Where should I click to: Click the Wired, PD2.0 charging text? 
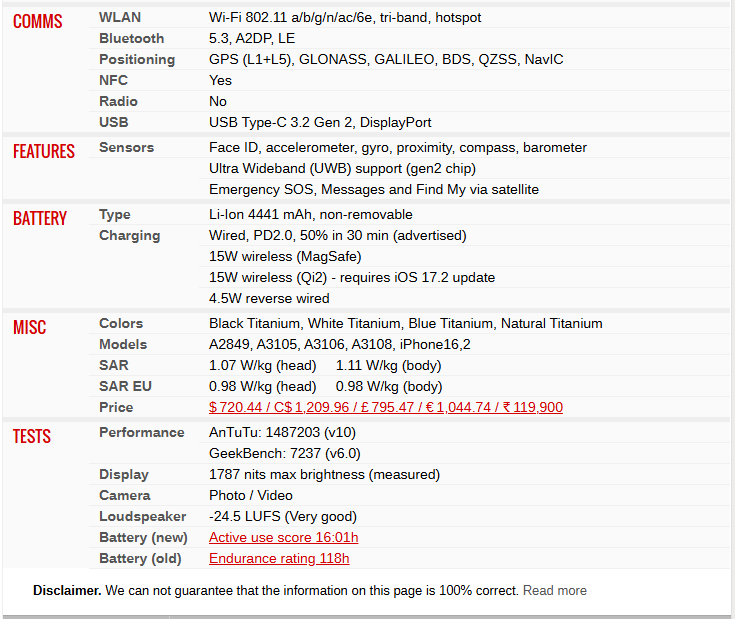338,236
